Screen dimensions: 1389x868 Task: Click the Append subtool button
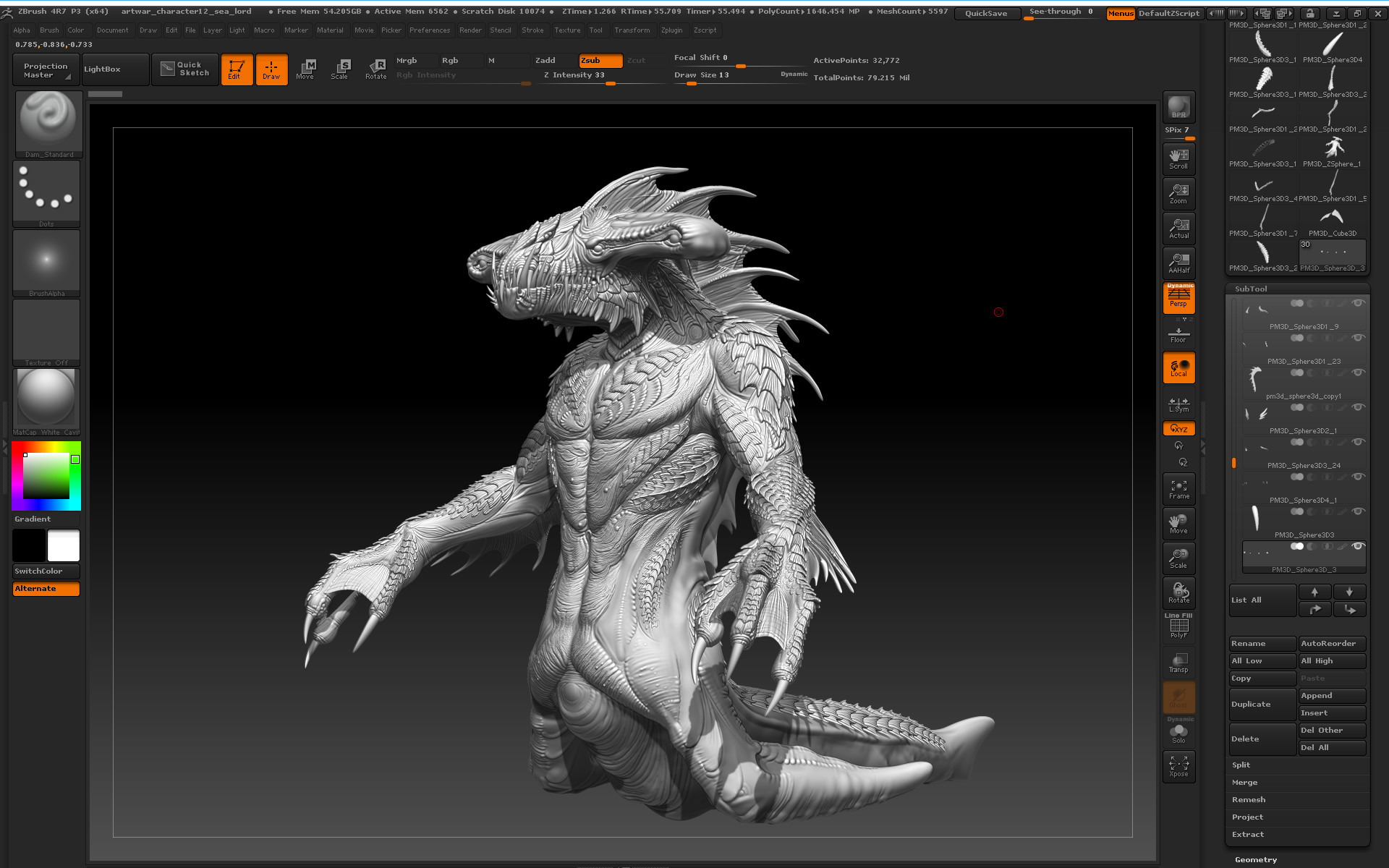click(x=1332, y=695)
